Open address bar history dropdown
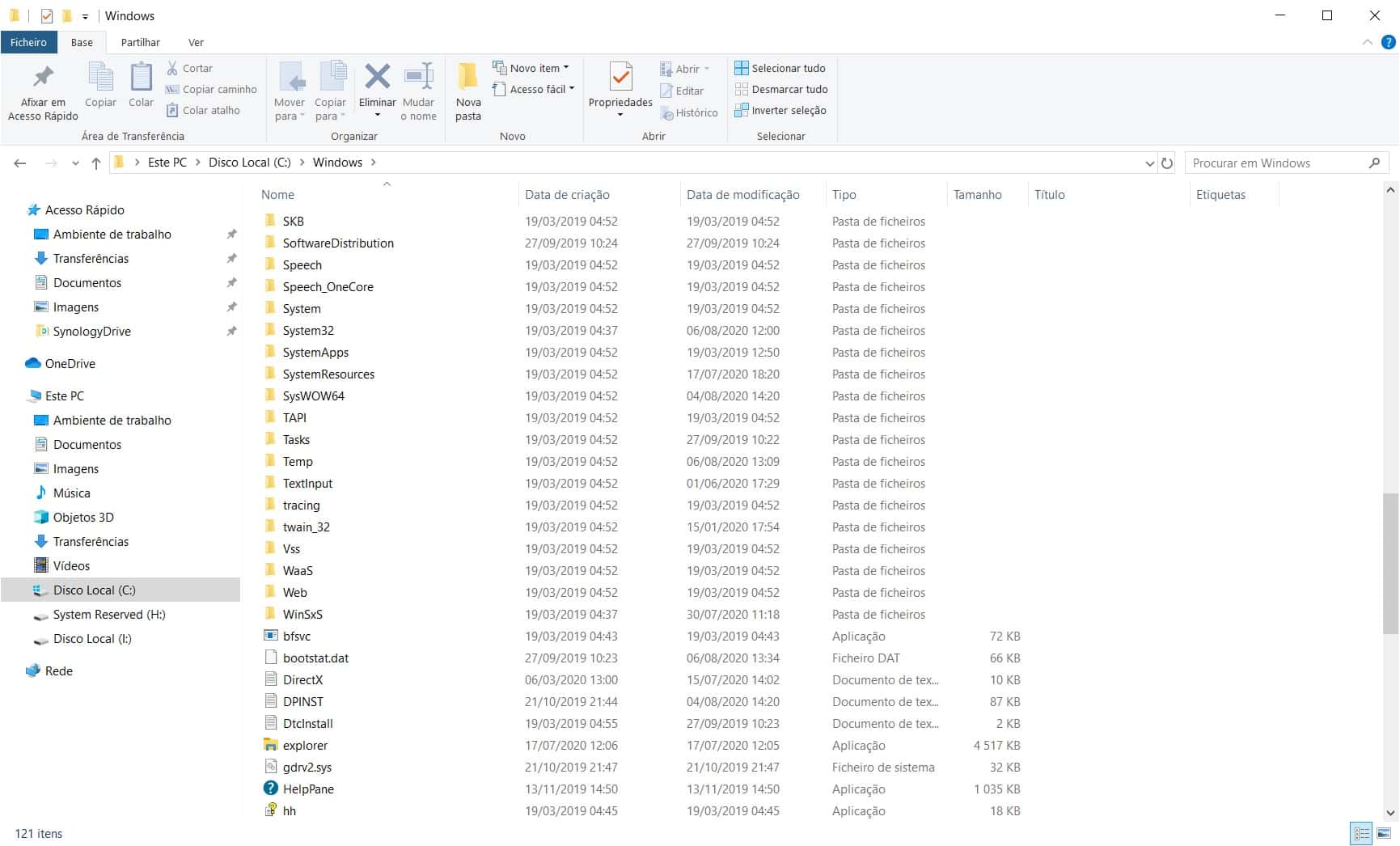The height and width of the screenshot is (846, 1400). point(1149,163)
